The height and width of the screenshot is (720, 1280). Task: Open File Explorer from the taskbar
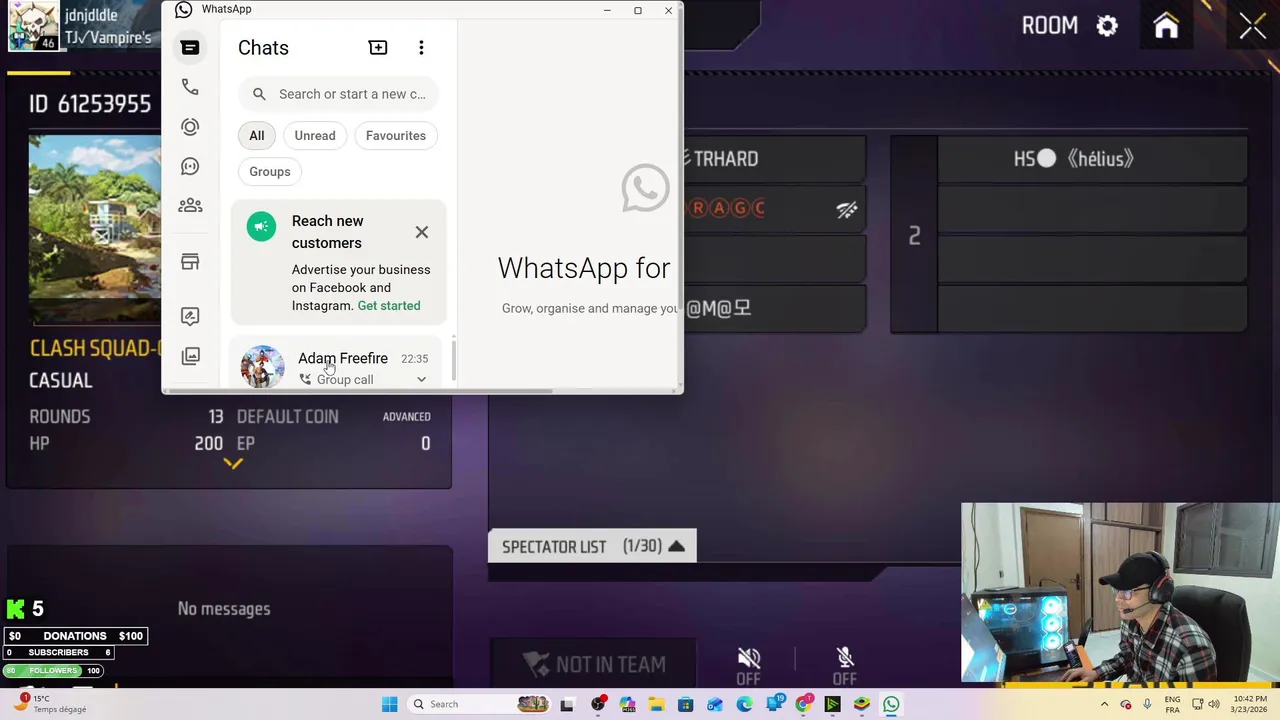tap(657, 704)
